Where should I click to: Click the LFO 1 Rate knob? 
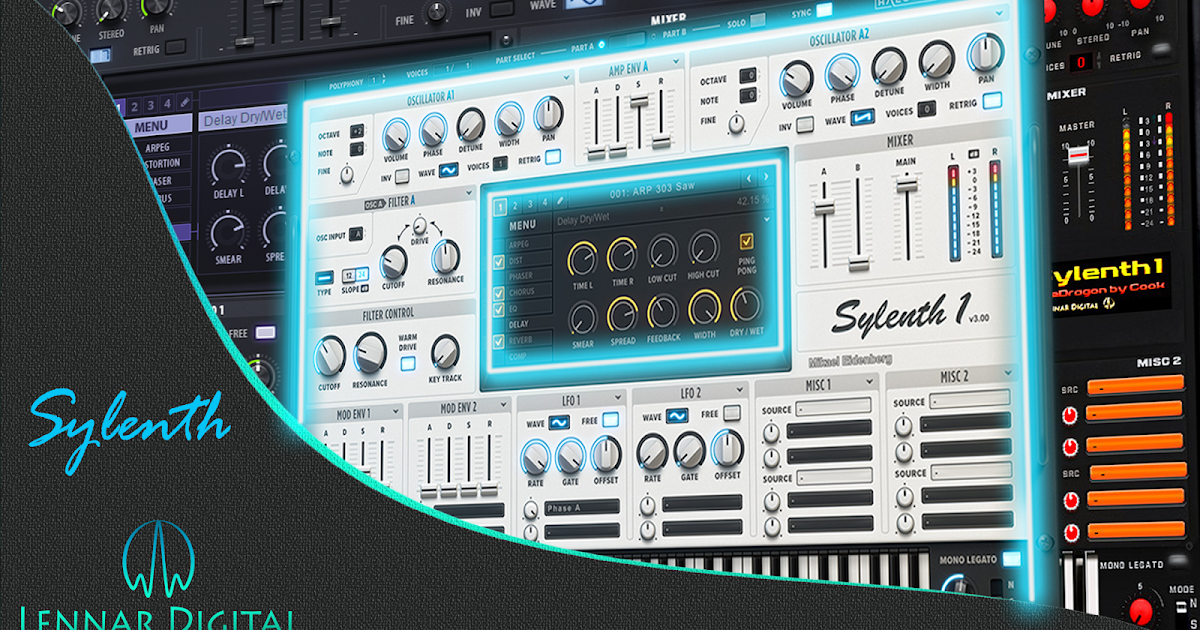pos(537,458)
